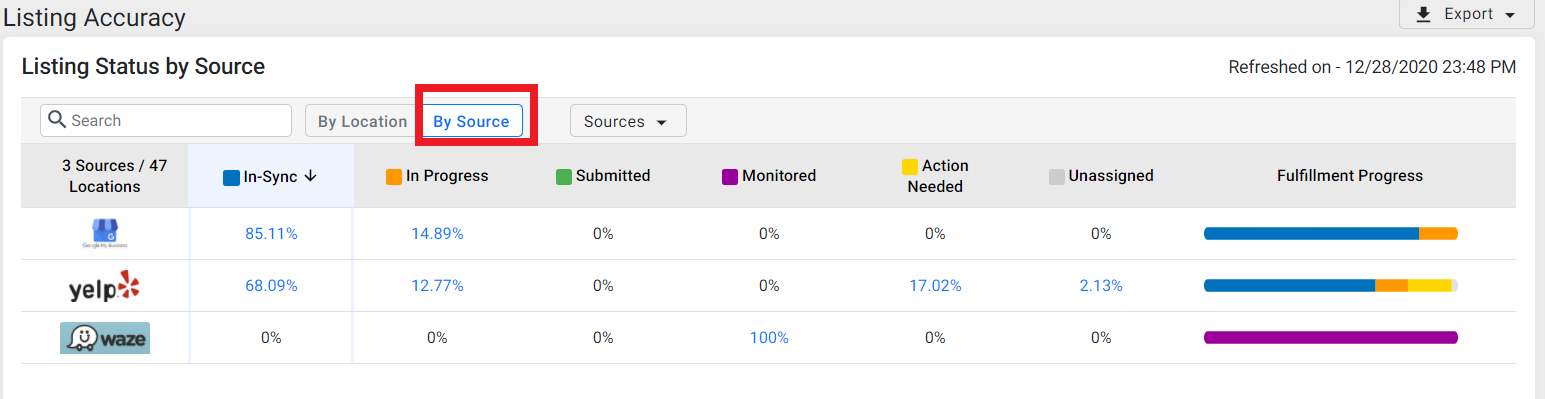Switch to By Location view
The width and height of the screenshot is (1545, 399).
pos(362,121)
